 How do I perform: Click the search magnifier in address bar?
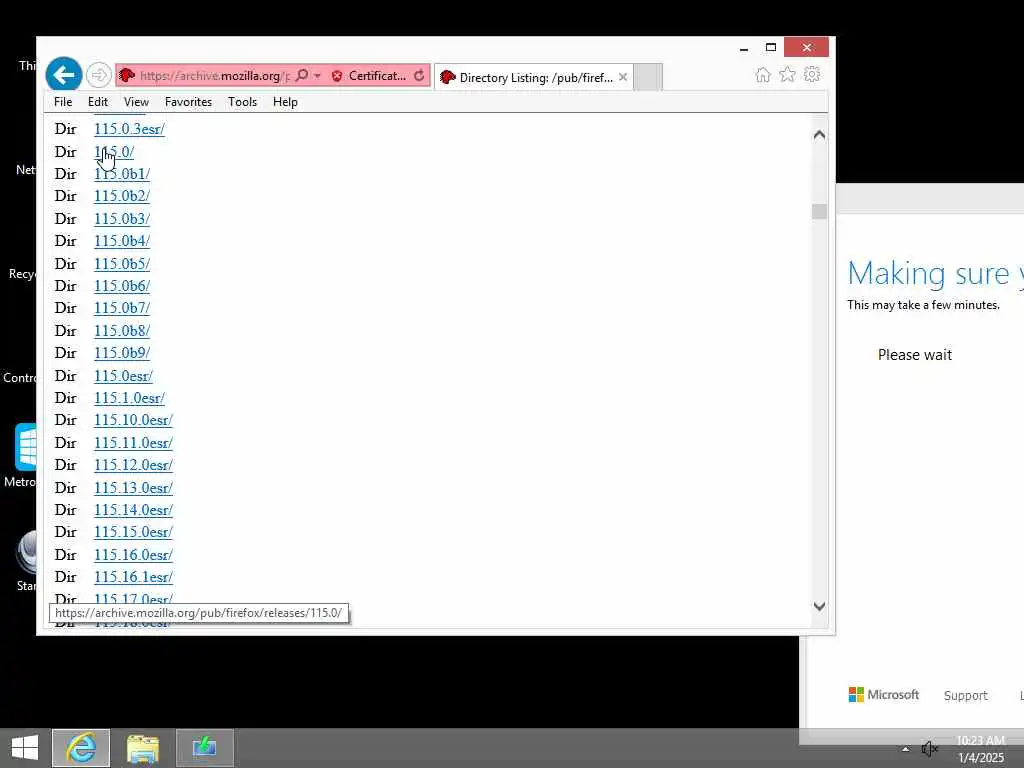point(302,76)
